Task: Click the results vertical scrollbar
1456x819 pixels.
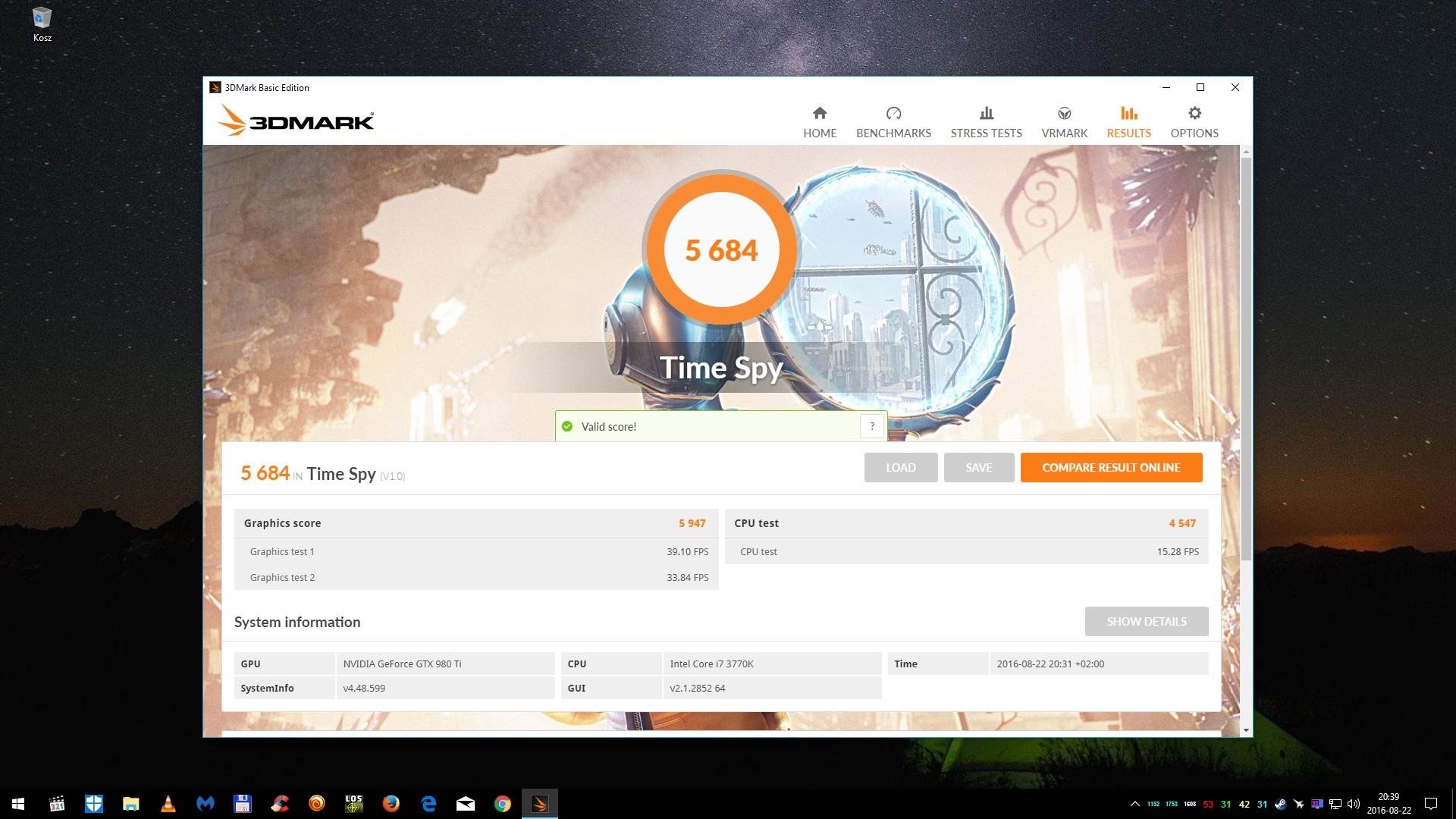Action: point(1246,358)
